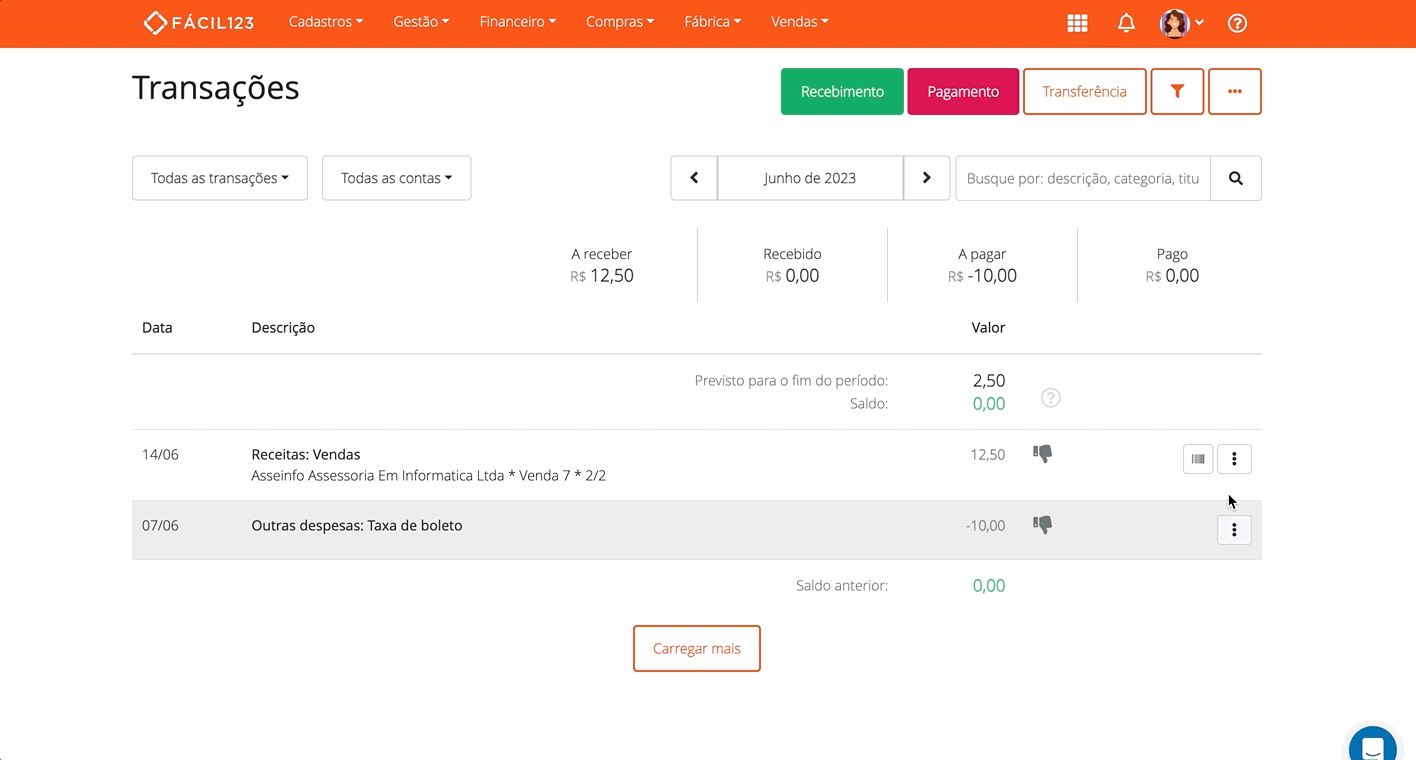Click the barcode icon on the Receitas: Vendas row
The width and height of the screenshot is (1416, 760).
(1198, 458)
